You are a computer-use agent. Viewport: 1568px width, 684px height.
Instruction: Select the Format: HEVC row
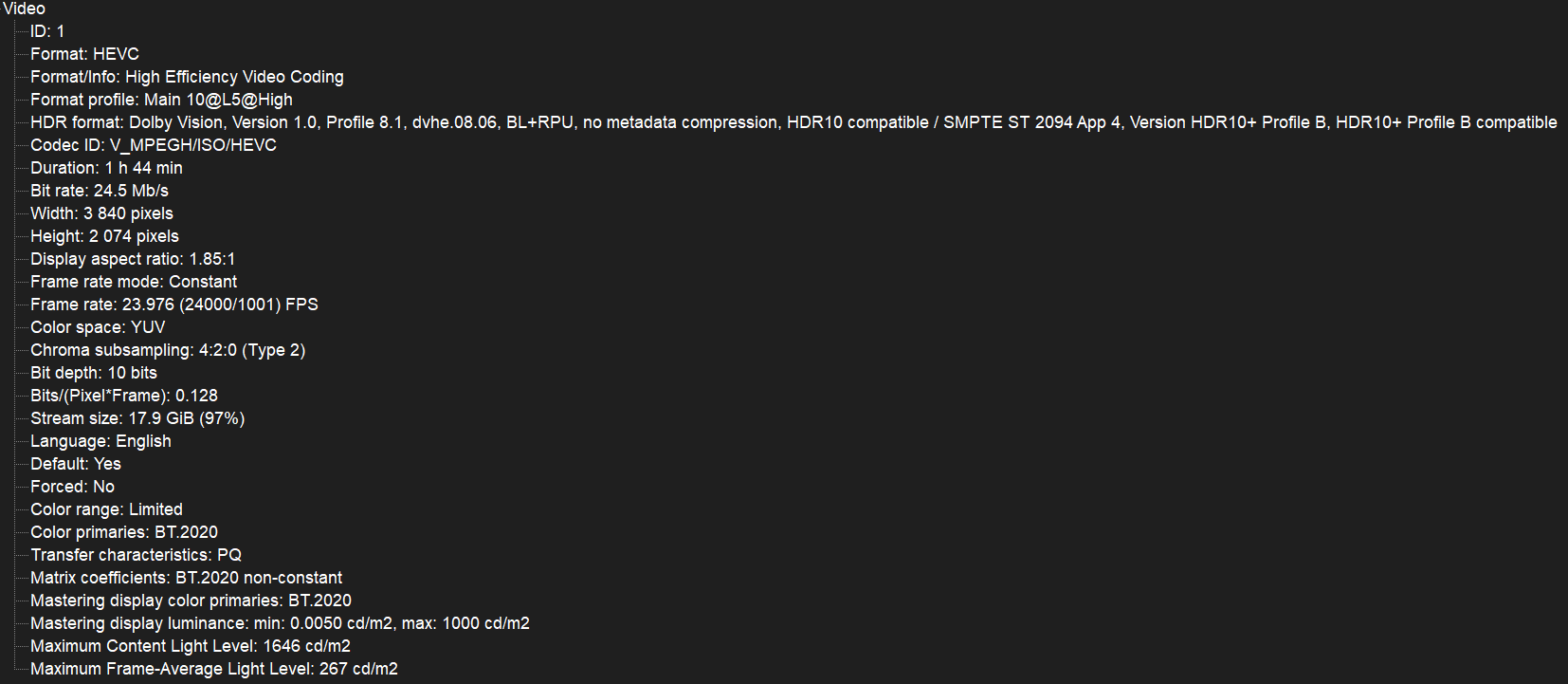[x=84, y=54]
